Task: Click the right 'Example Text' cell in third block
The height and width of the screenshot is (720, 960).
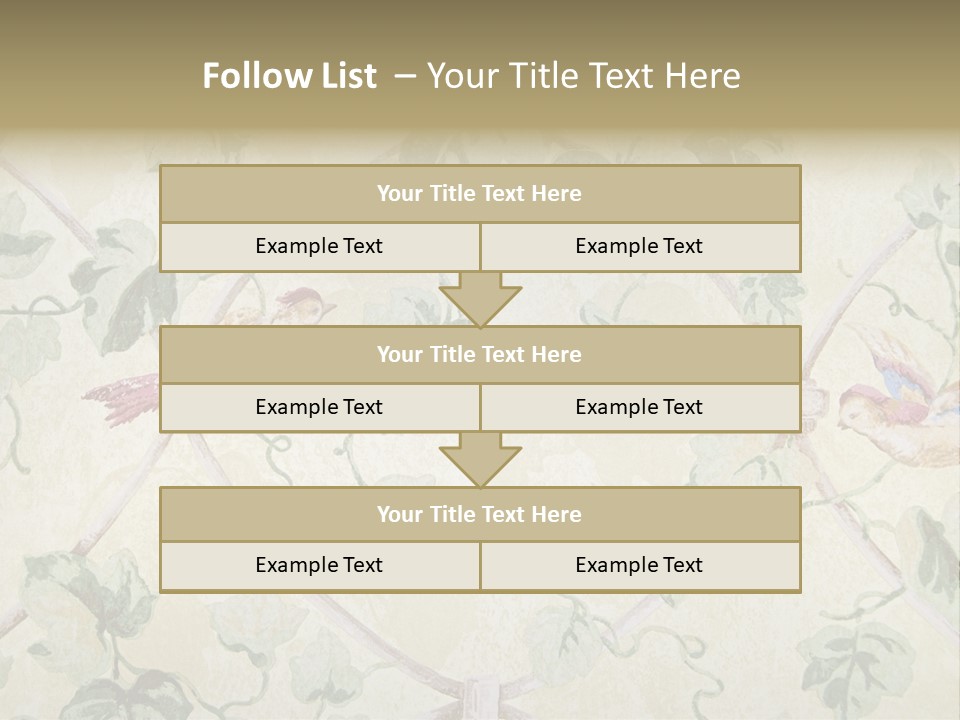Action: tap(640, 566)
